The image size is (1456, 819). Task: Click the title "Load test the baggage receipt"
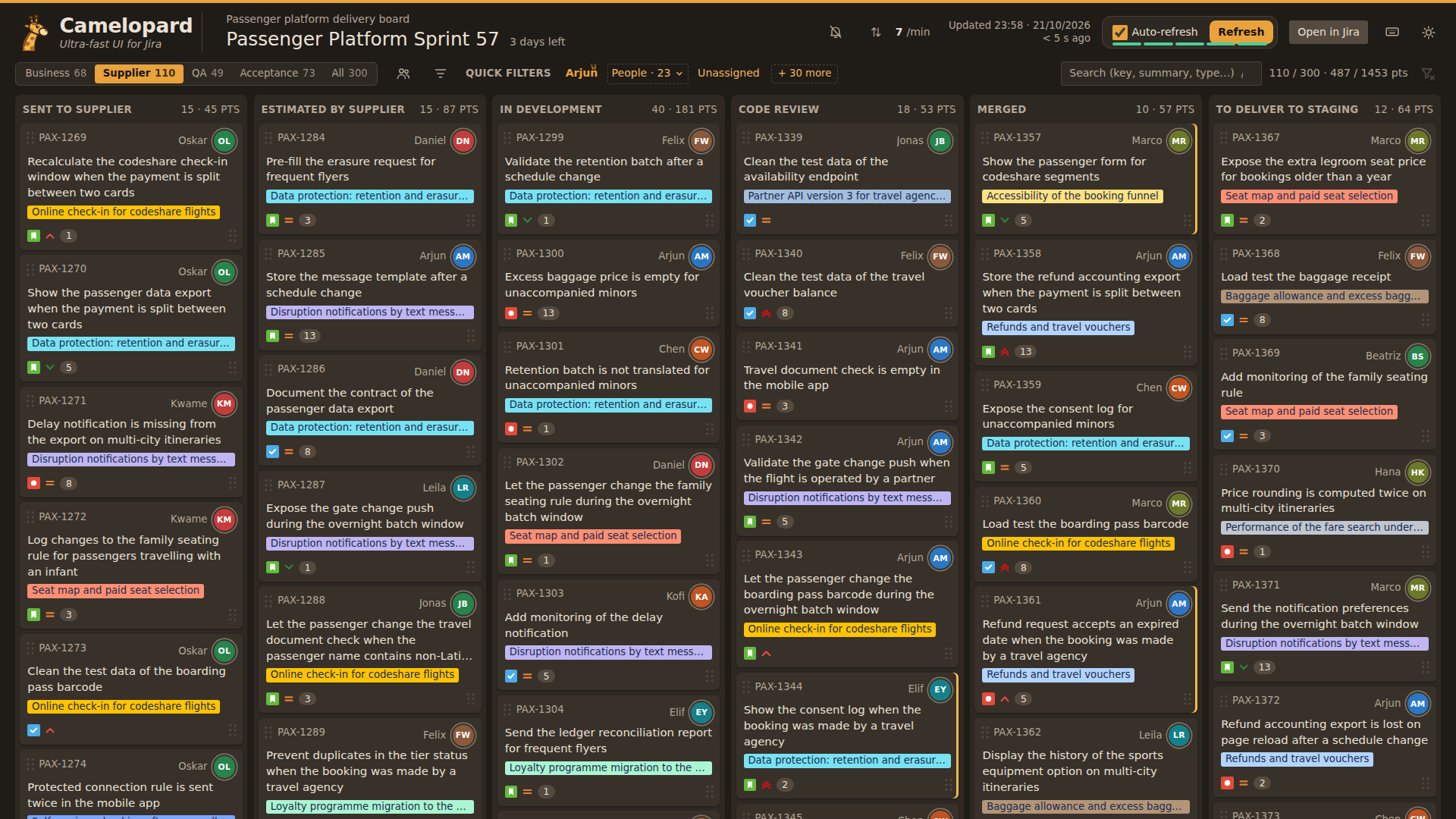(1306, 277)
